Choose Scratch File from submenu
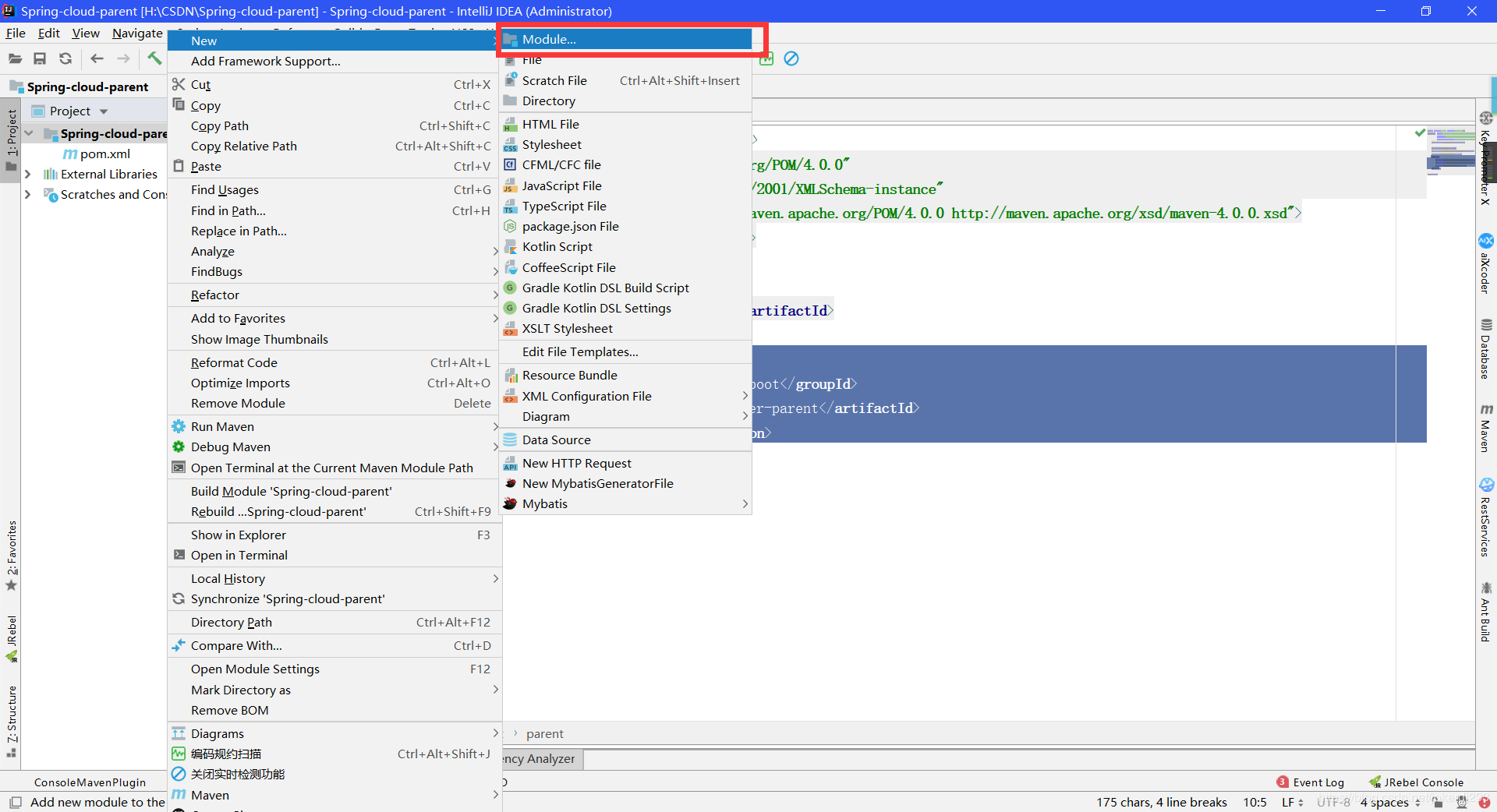The image size is (1497, 812). coord(626,80)
